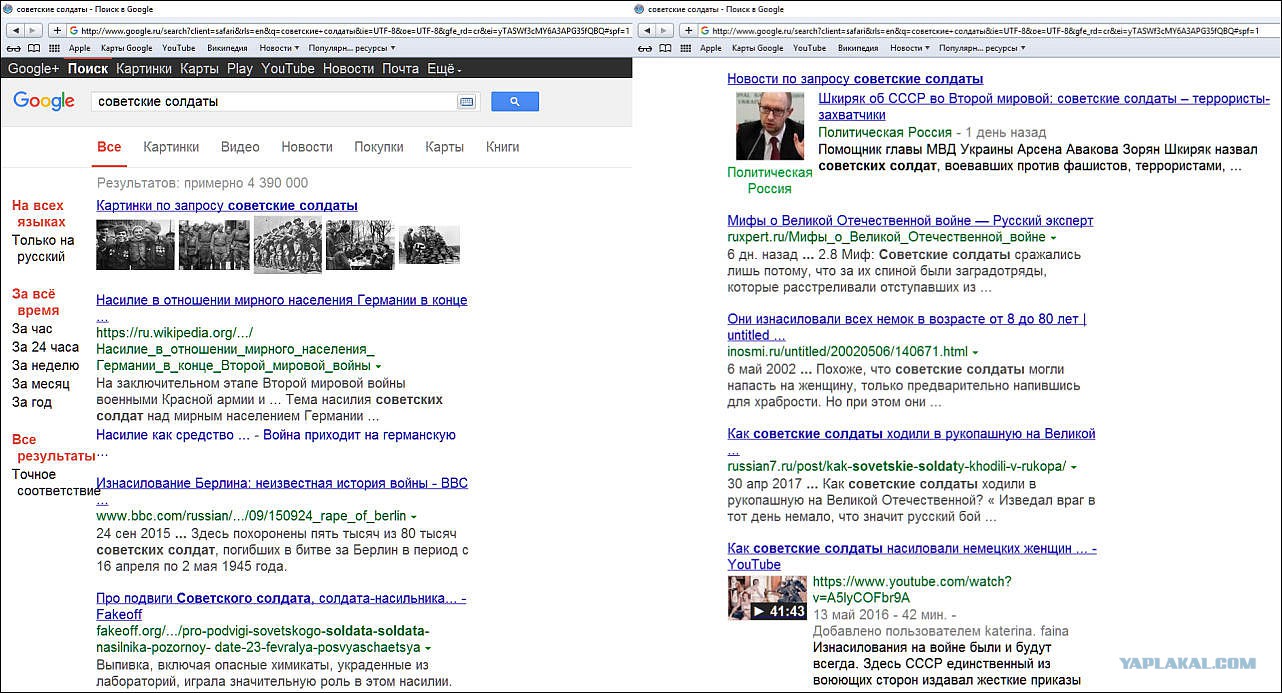Open the third soldiers image thumbnail
Screen dimensions: 1282x693
tap(287, 245)
